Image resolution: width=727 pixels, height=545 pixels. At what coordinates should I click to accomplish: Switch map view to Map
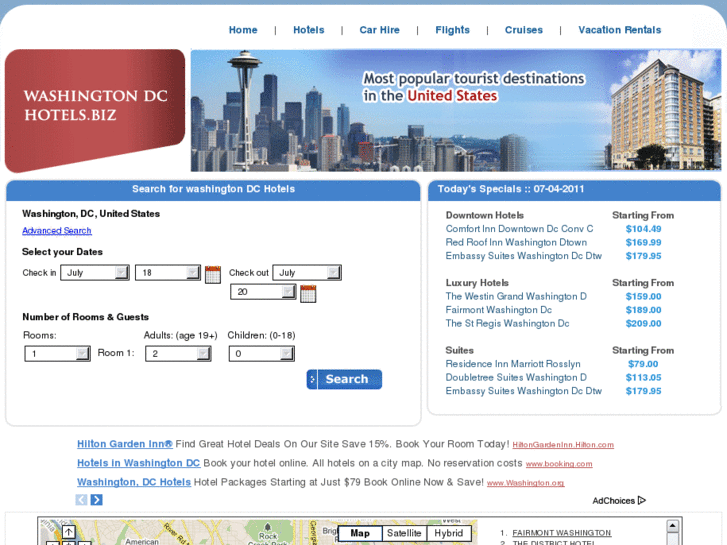360,533
